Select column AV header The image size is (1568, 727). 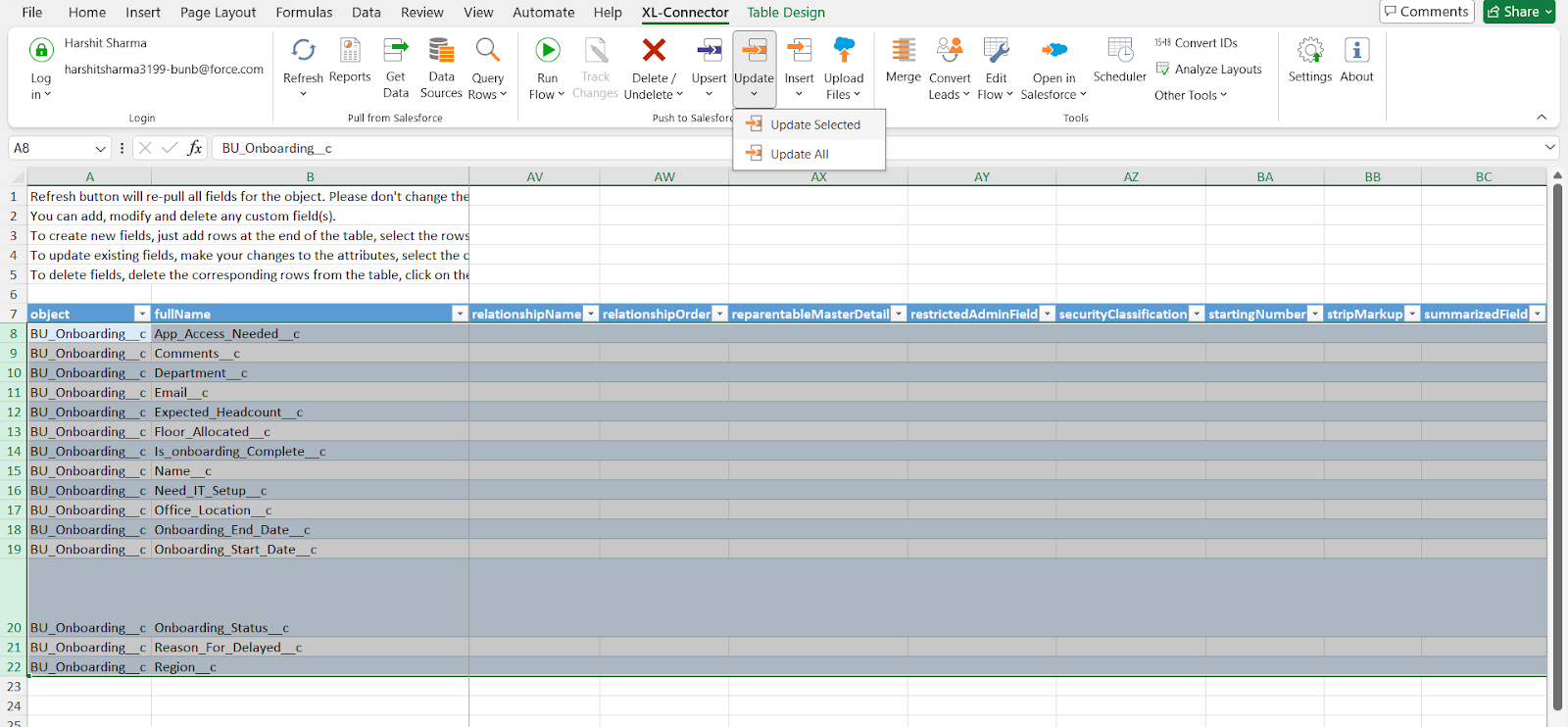pyautogui.click(x=535, y=177)
